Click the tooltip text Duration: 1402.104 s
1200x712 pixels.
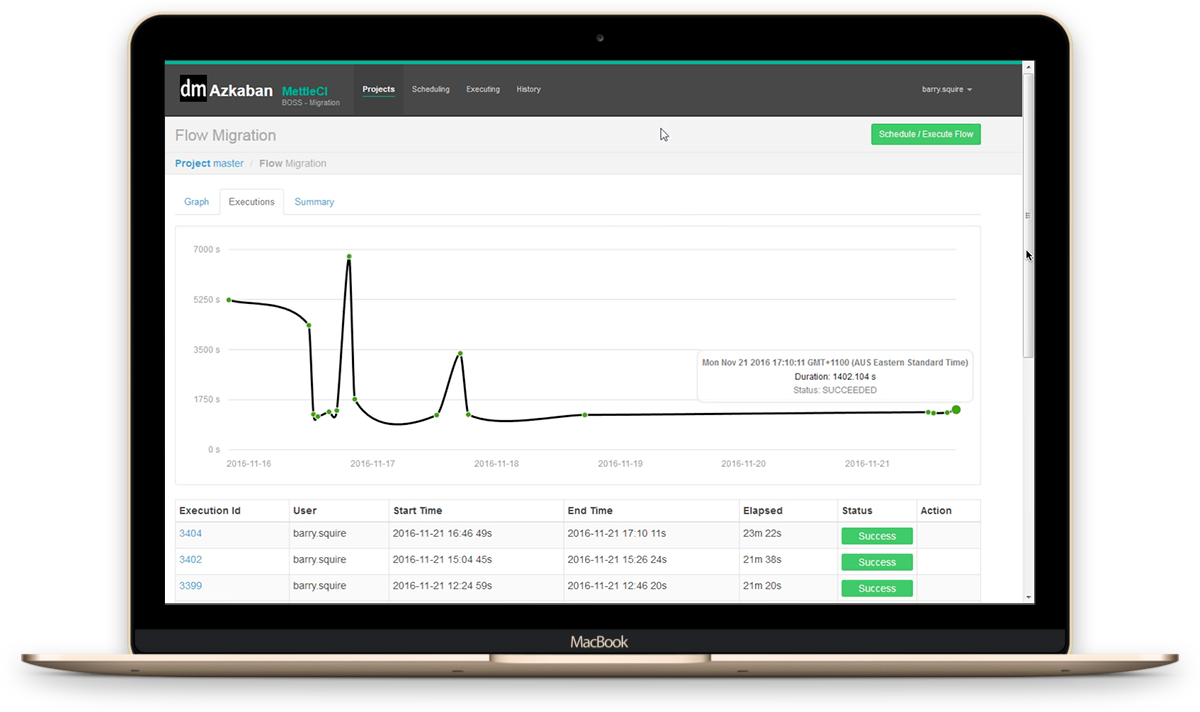[835, 376]
